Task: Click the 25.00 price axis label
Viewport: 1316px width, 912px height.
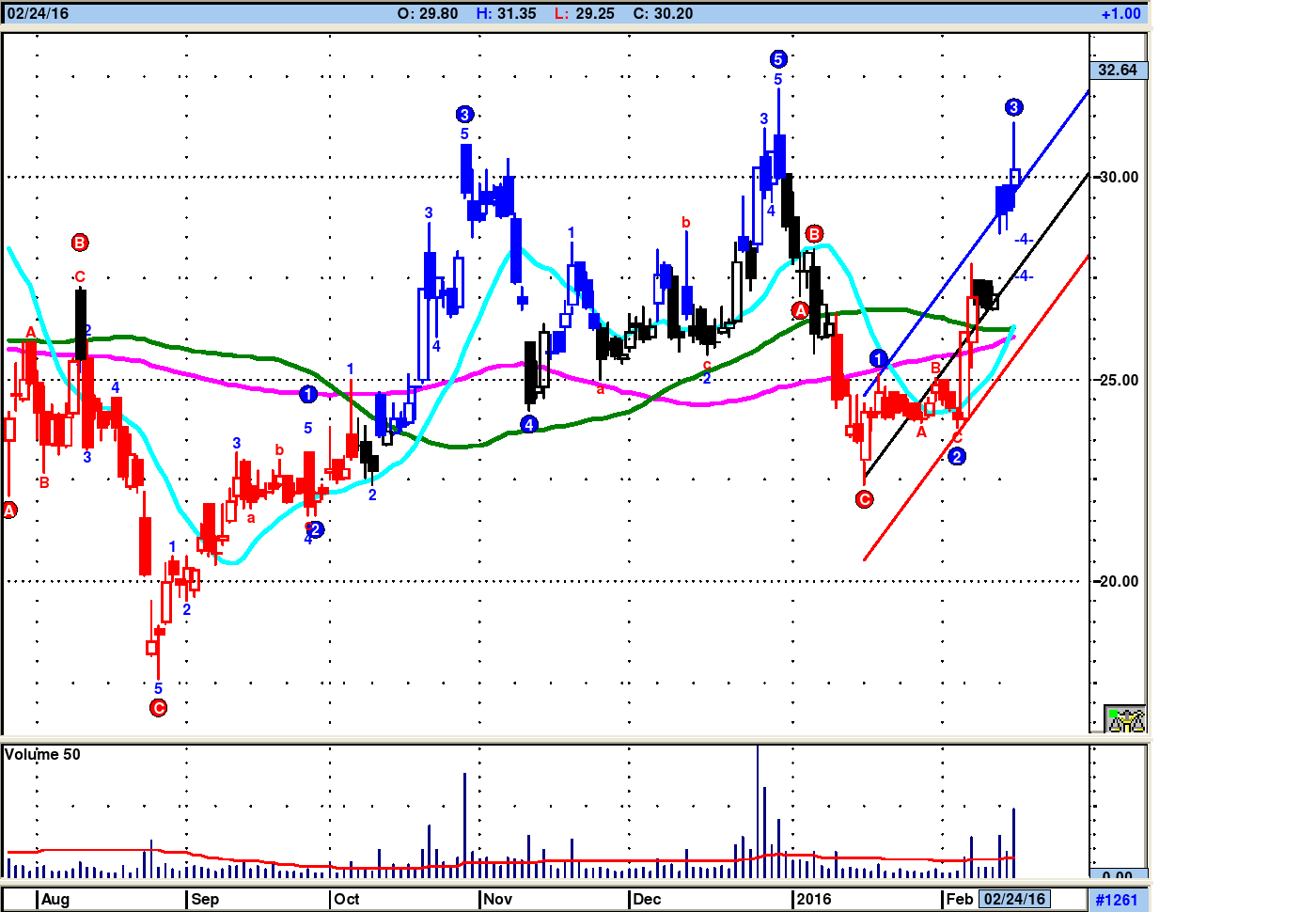Action: pos(1119,380)
